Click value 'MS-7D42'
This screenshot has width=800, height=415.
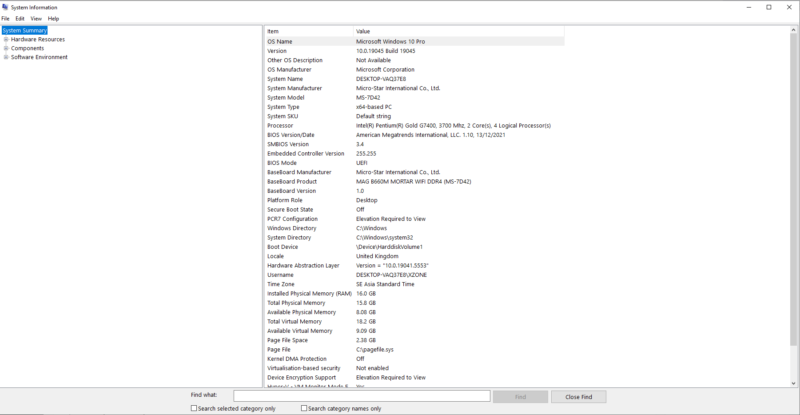368,97
